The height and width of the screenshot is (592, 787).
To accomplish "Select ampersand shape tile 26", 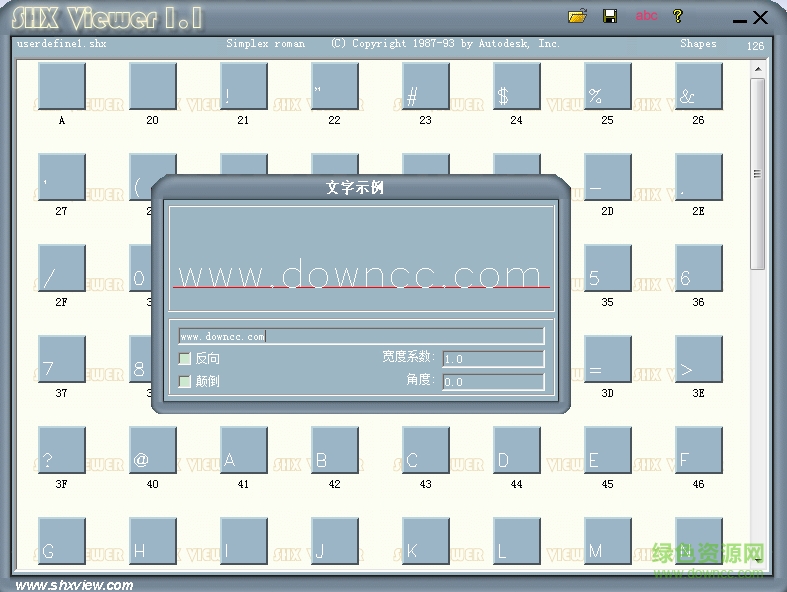I will (x=699, y=86).
